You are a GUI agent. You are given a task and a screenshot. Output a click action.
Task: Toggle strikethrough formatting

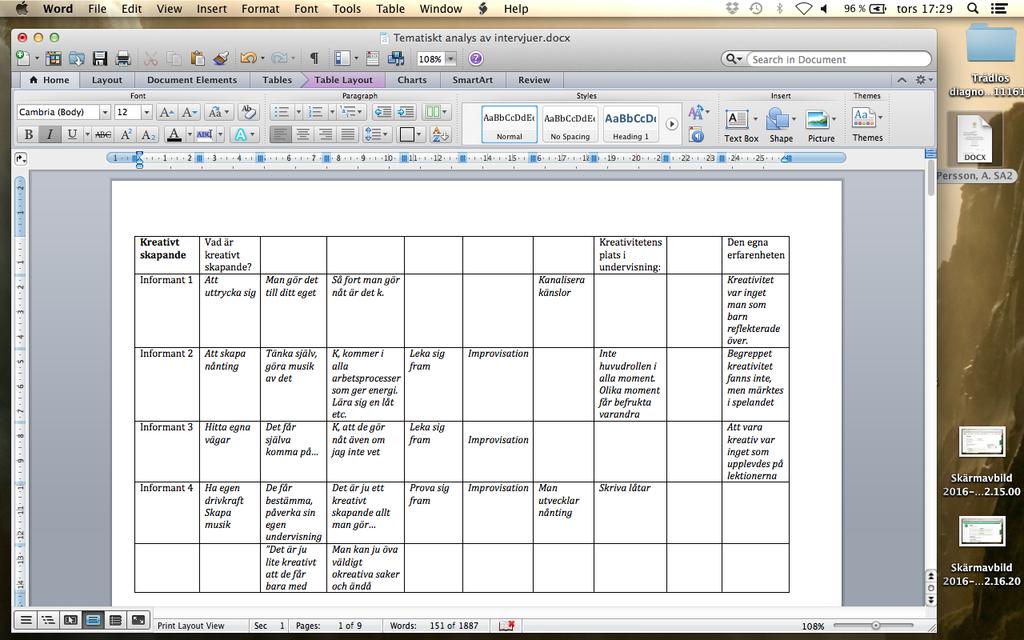(x=103, y=135)
